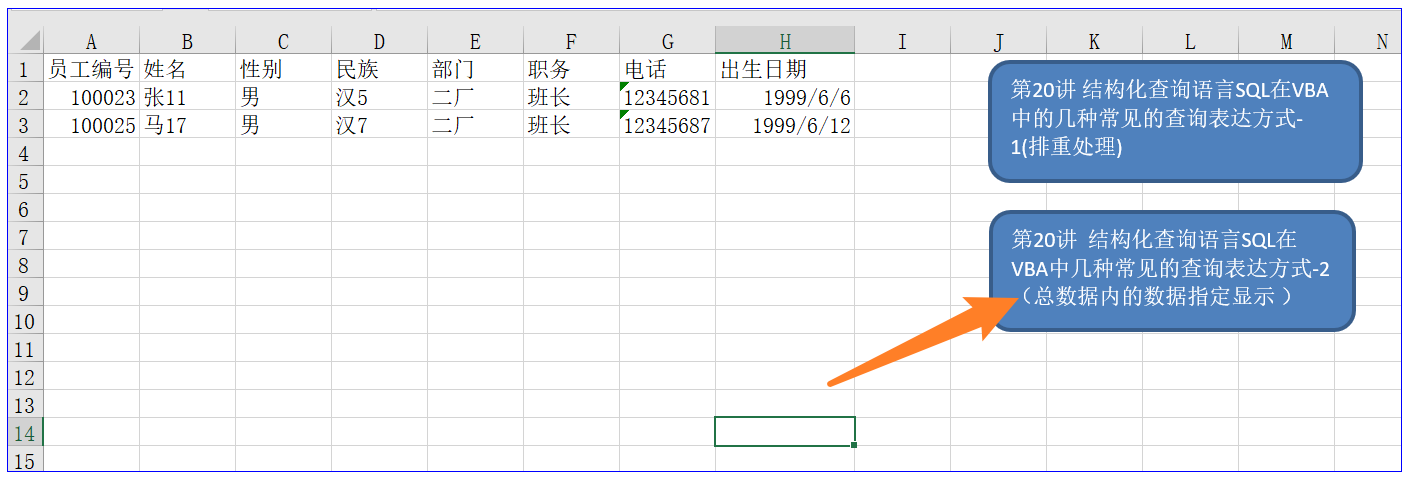Select cell containing 汉5
This screenshot has width=1411, height=478.
[379, 97]
